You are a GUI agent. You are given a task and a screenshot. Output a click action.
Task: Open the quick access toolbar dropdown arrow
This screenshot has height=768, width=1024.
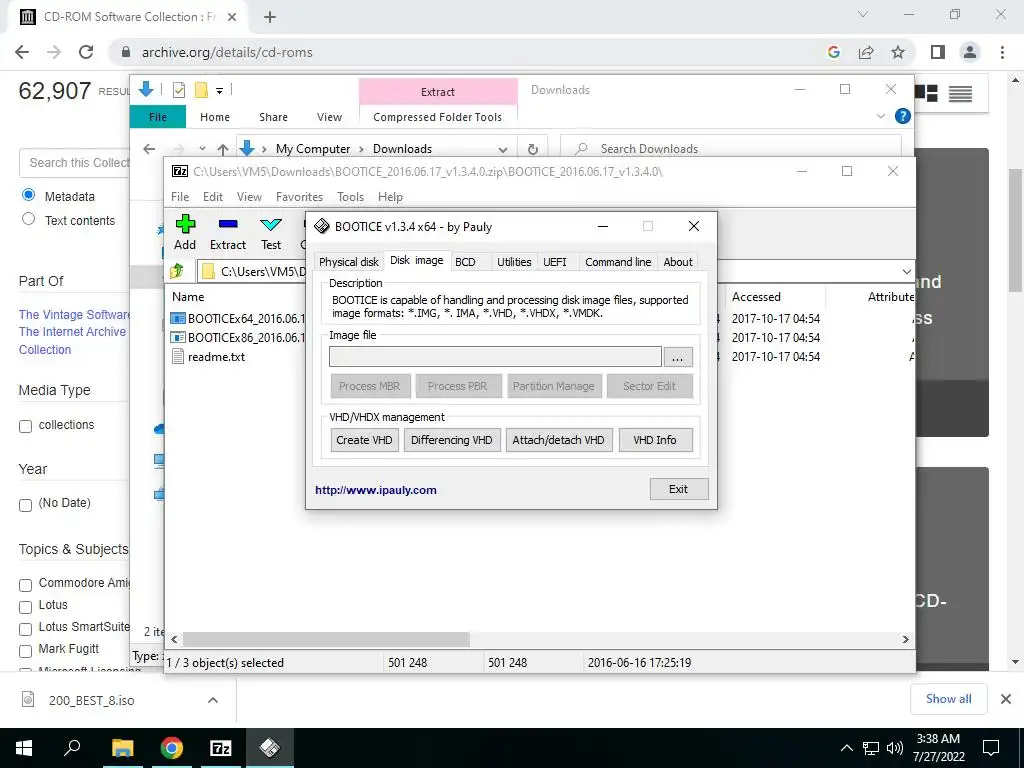[219, 91]
